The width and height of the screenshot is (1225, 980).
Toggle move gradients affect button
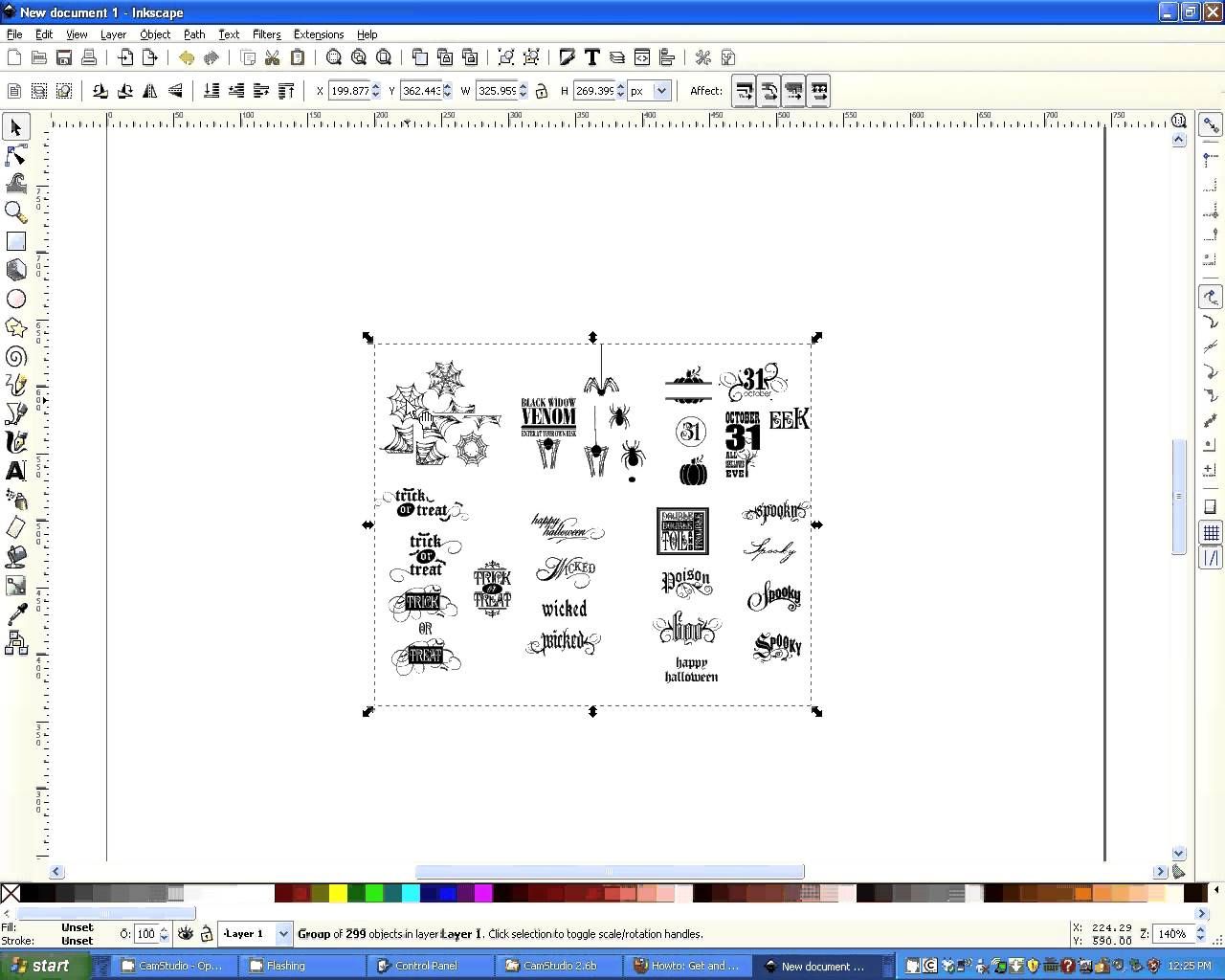pyautogui.click(x=793, y=91)
